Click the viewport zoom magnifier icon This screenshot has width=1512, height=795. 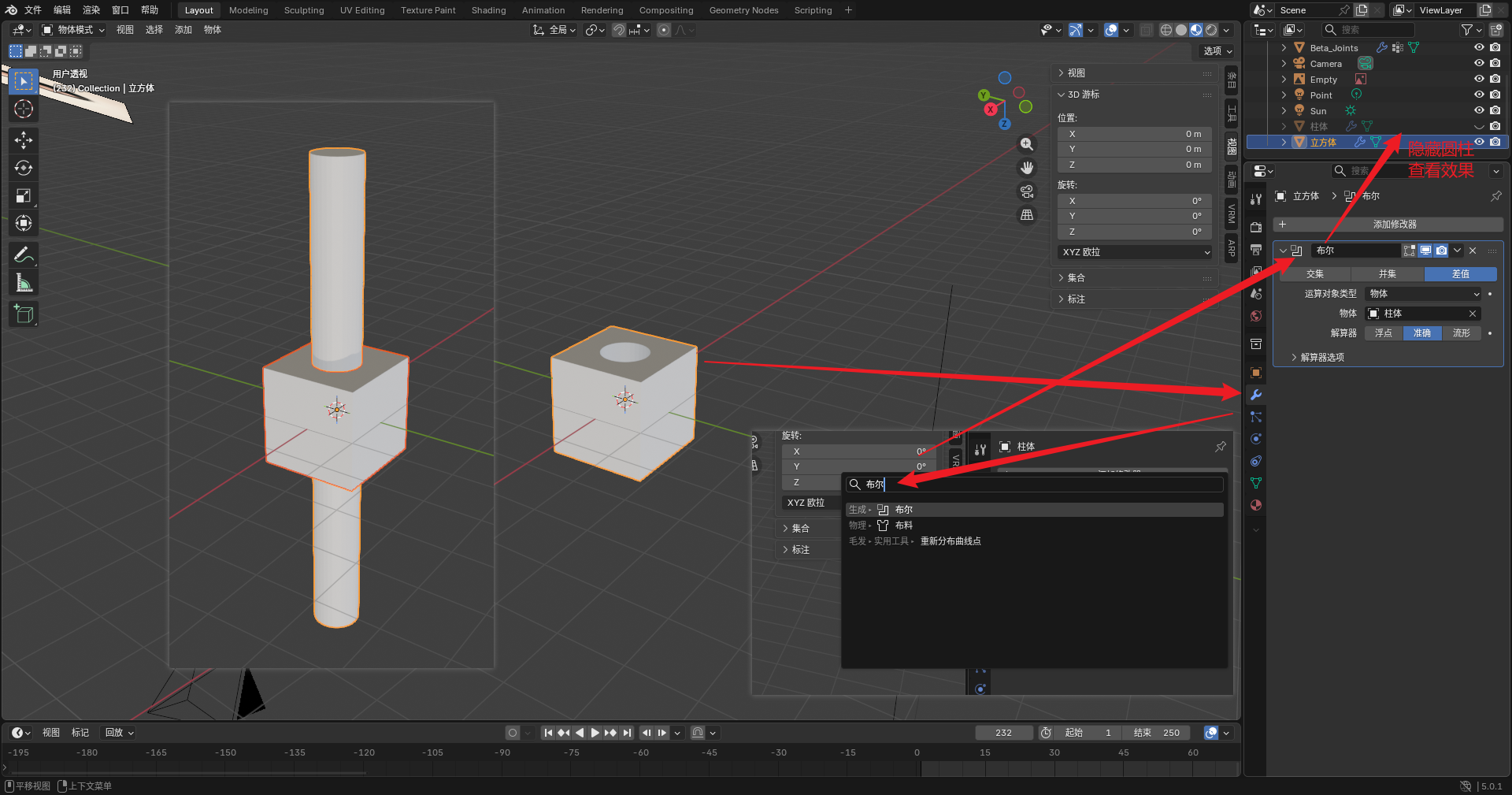[1027, 144]
